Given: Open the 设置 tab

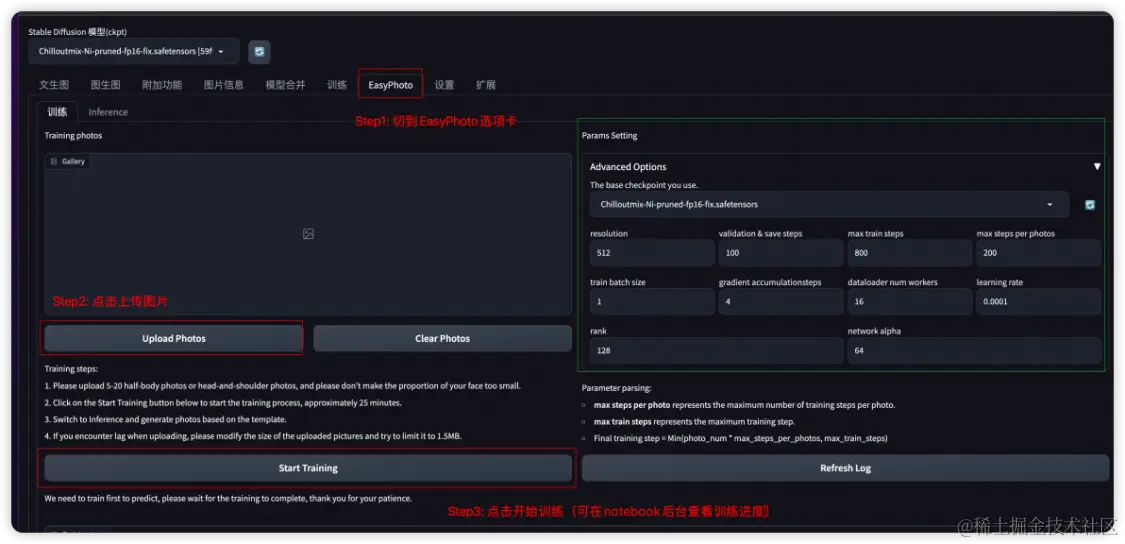Looking at the screenshot, I should 444,85.
